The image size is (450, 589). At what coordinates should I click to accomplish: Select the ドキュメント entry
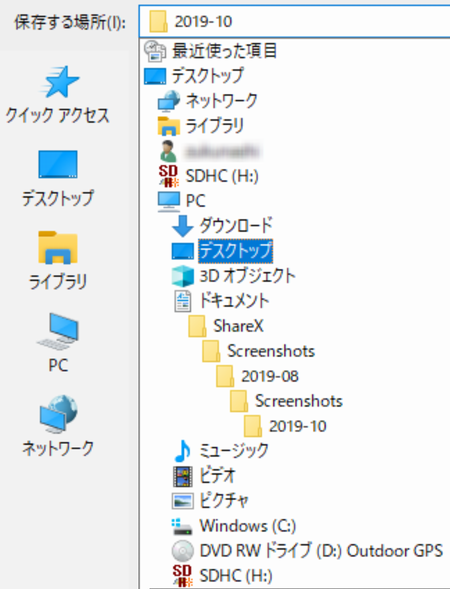click(221, 301)
